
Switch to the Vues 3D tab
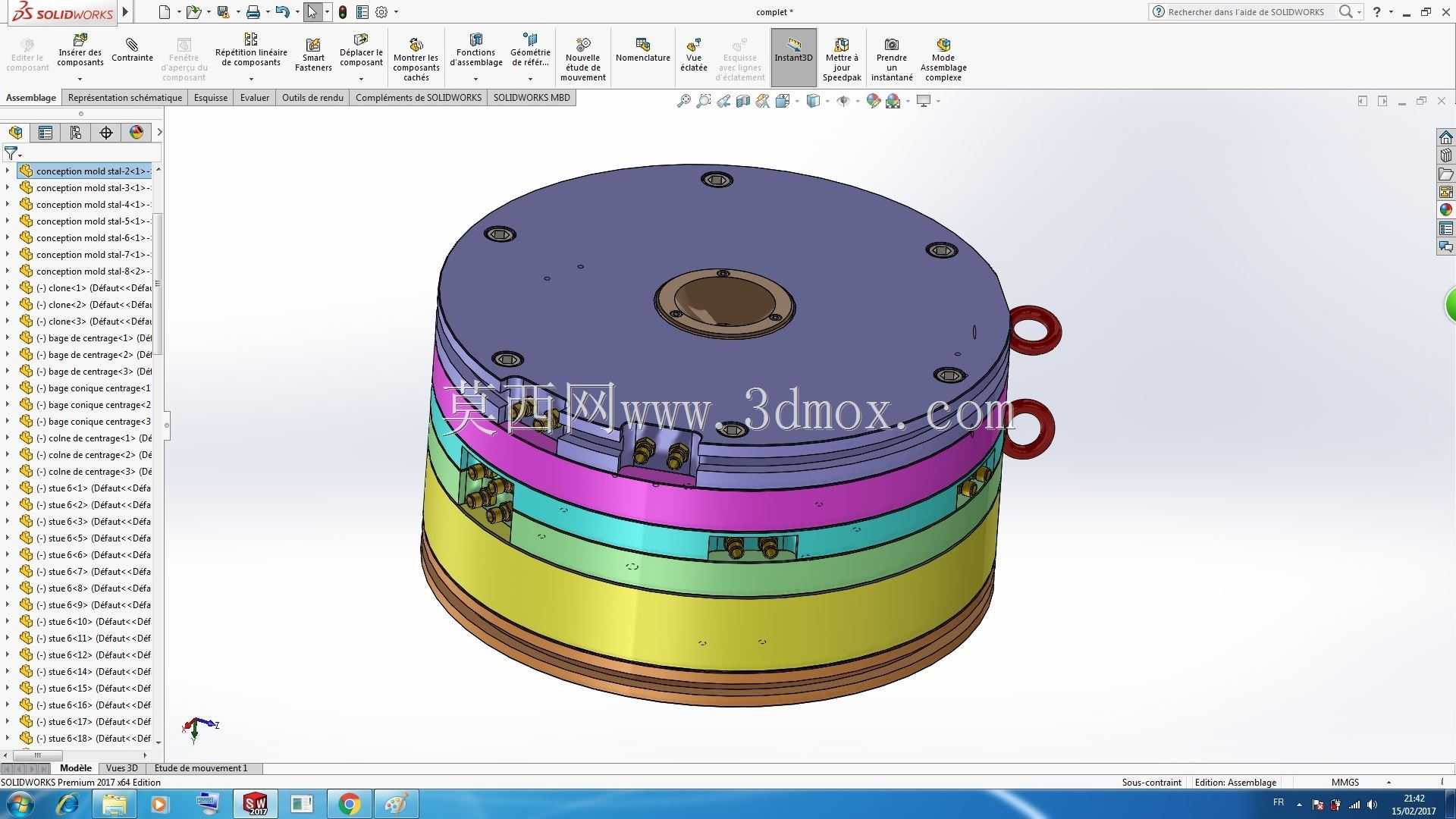click(122, 768)
